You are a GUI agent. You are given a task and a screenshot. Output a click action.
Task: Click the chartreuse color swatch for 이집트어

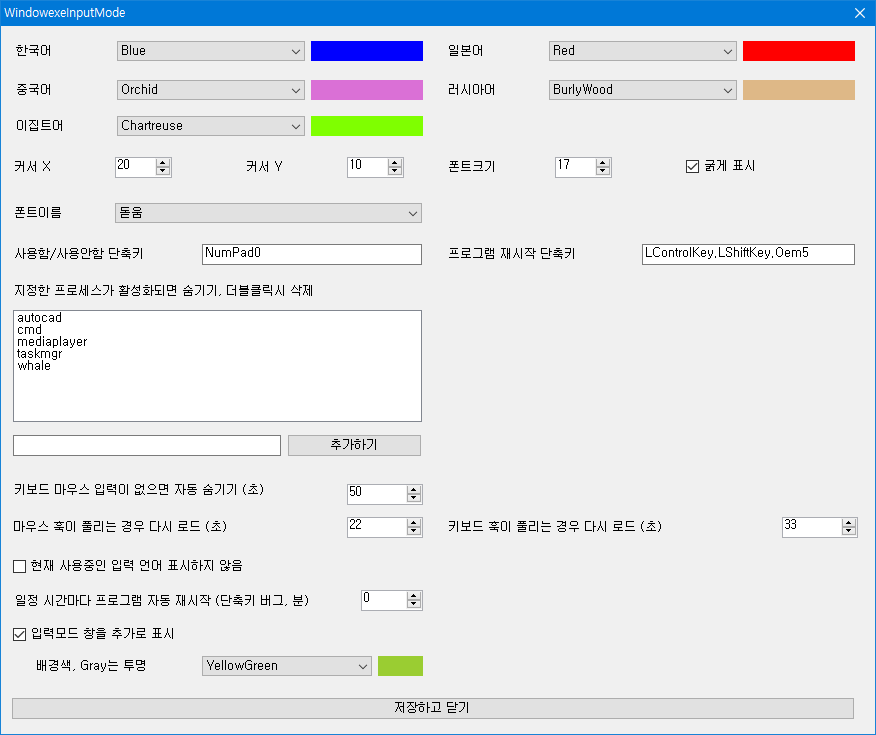pos(366,126)
